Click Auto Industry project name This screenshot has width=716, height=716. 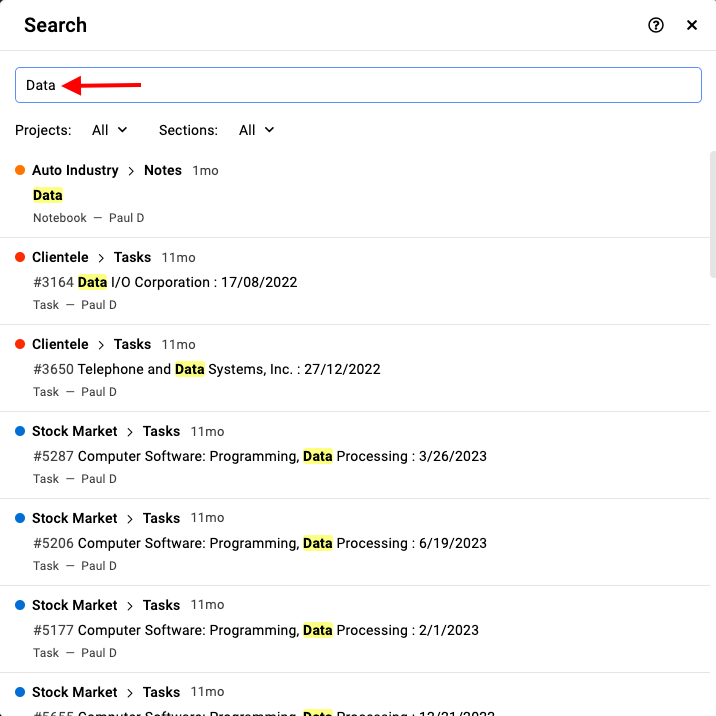[x=75, y=170]
